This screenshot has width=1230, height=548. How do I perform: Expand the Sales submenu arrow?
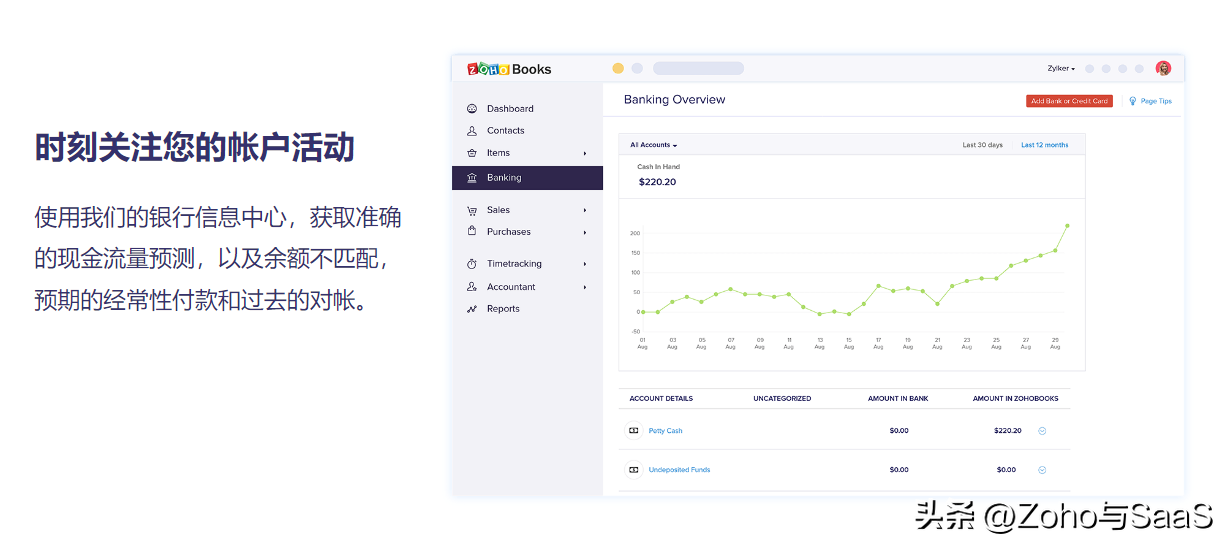(x=585, y=210)
